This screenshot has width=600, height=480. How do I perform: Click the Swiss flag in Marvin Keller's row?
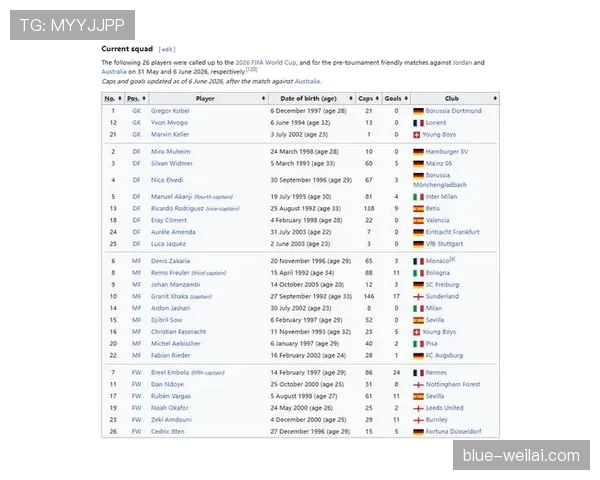[417, 135]
